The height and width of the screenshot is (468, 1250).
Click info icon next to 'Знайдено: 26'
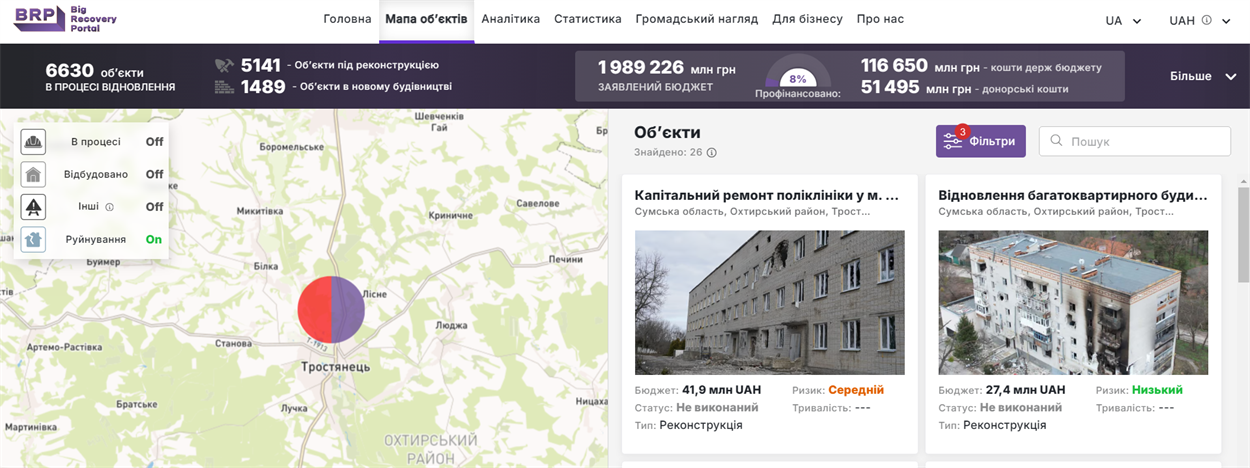[711, 153]
